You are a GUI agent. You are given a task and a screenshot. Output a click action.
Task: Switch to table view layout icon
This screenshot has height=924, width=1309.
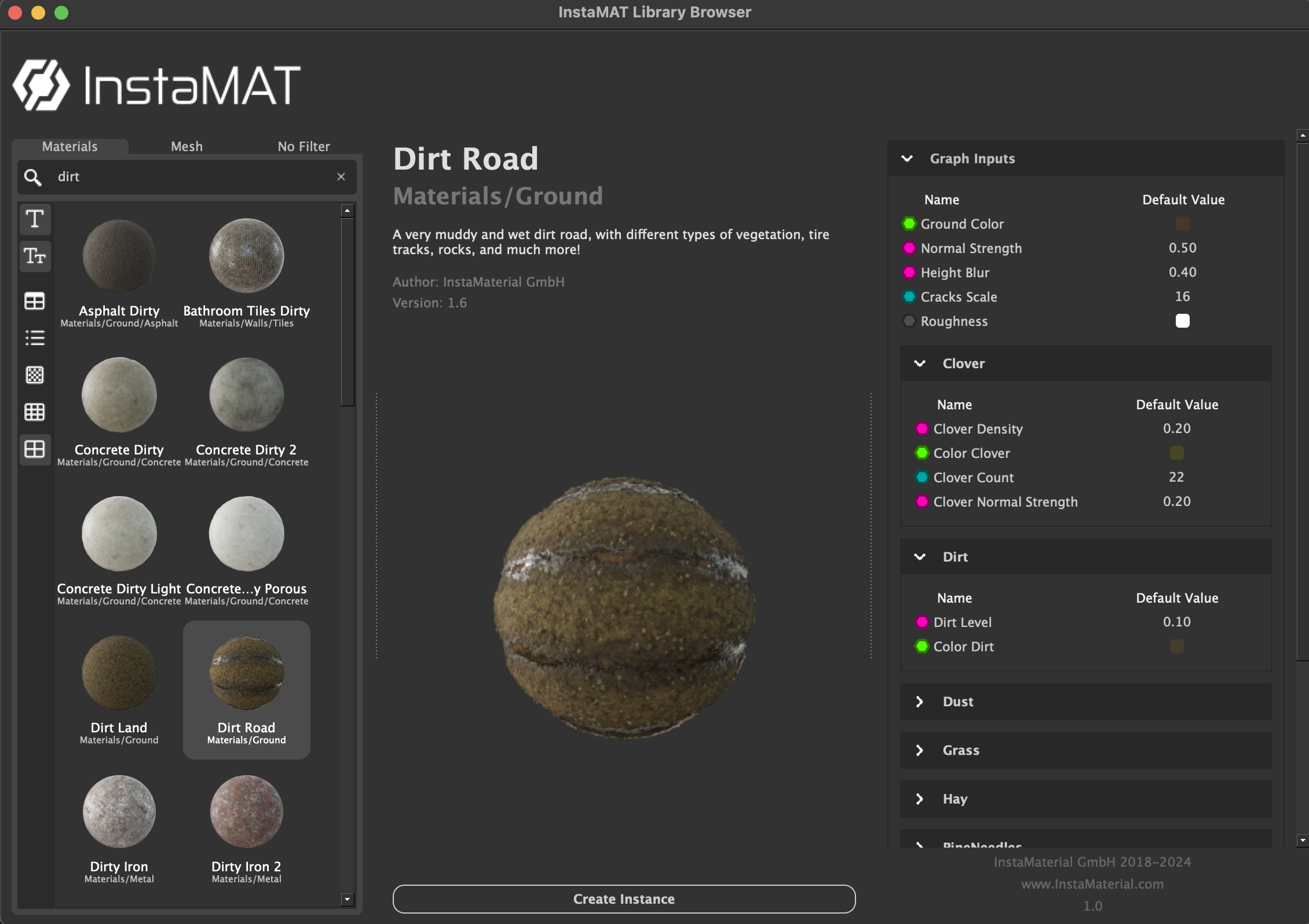coord(35,301)
